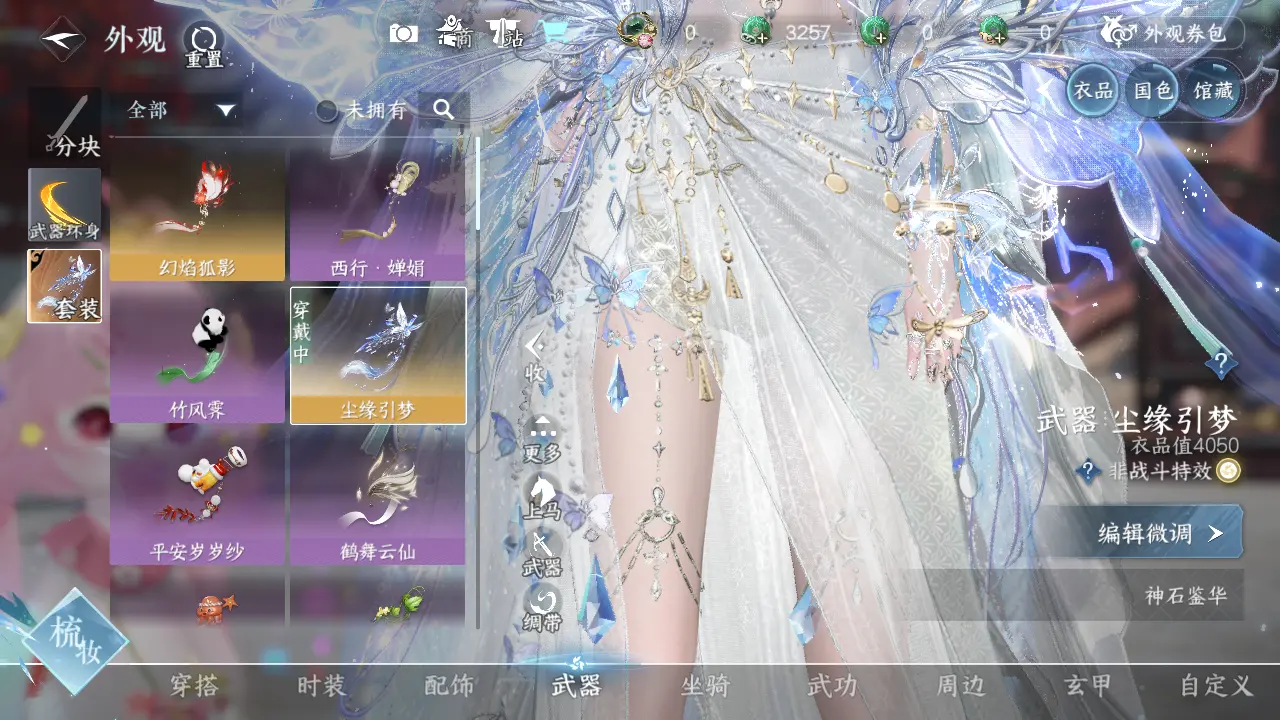This screenshot has width=1280, height=720.
Task: Switch to the 坐骑 tab
Action: point(705,685)
